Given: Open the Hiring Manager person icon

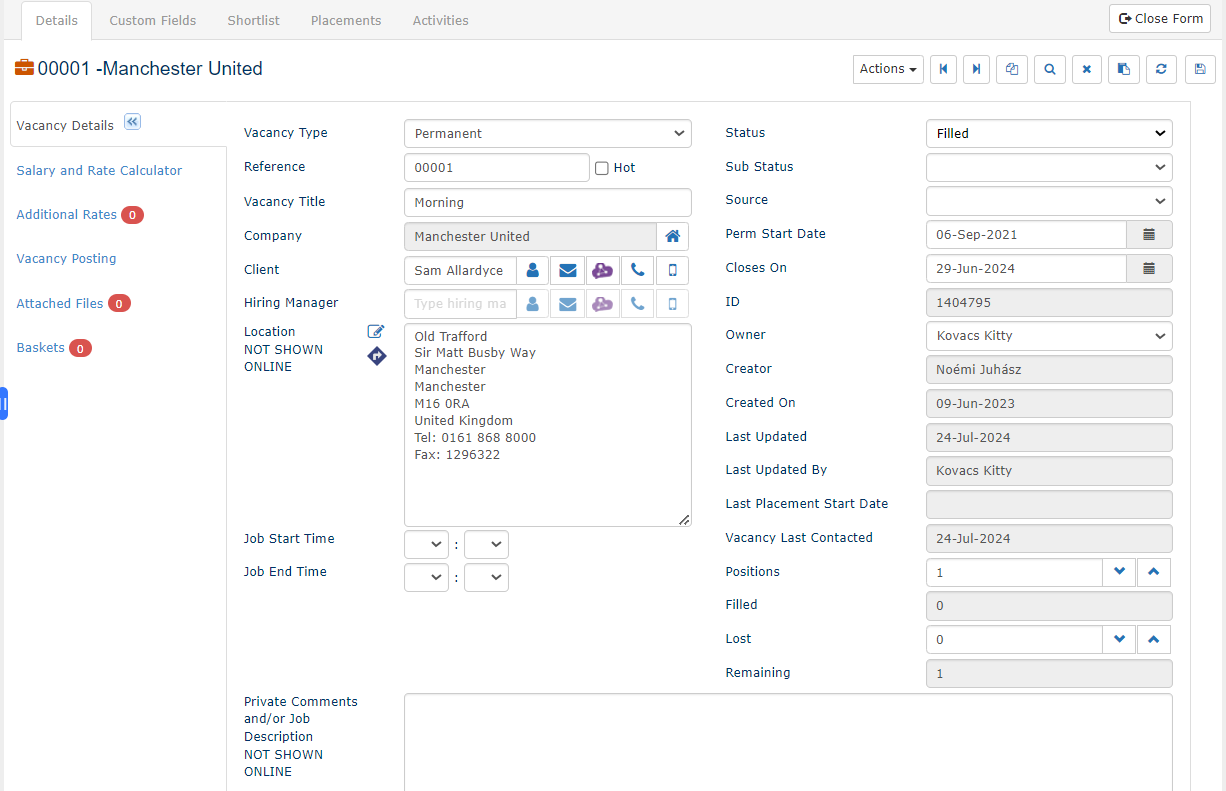Looking at the screenshot, I should (x=533, y=304).
